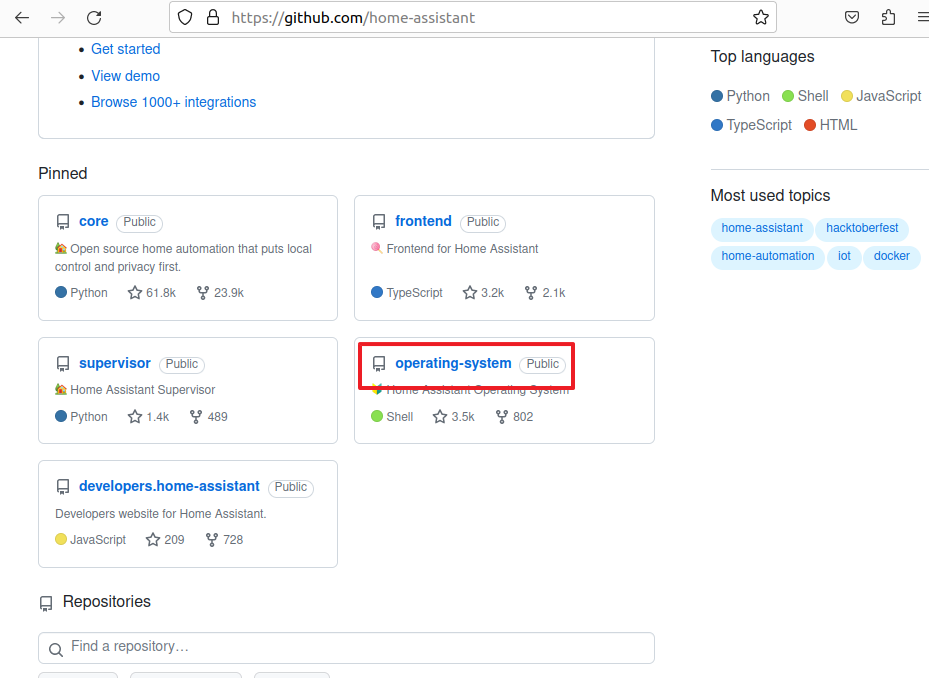This screenshot has width=929, height=678.
Task: Filter by TypeScript in Top languages
Action: click(751, 125)
